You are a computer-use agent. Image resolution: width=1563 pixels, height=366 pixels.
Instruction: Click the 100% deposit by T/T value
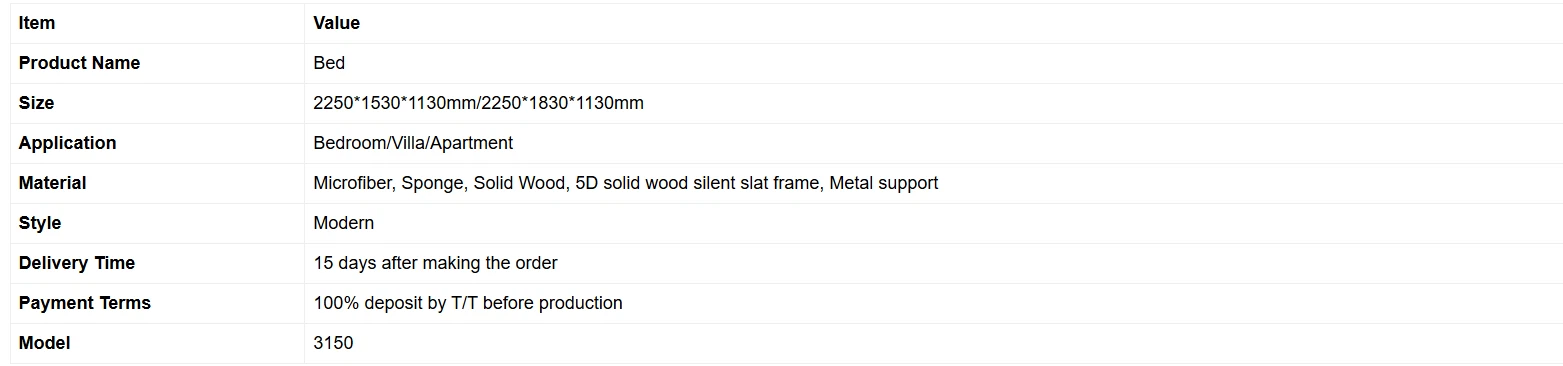406,303
